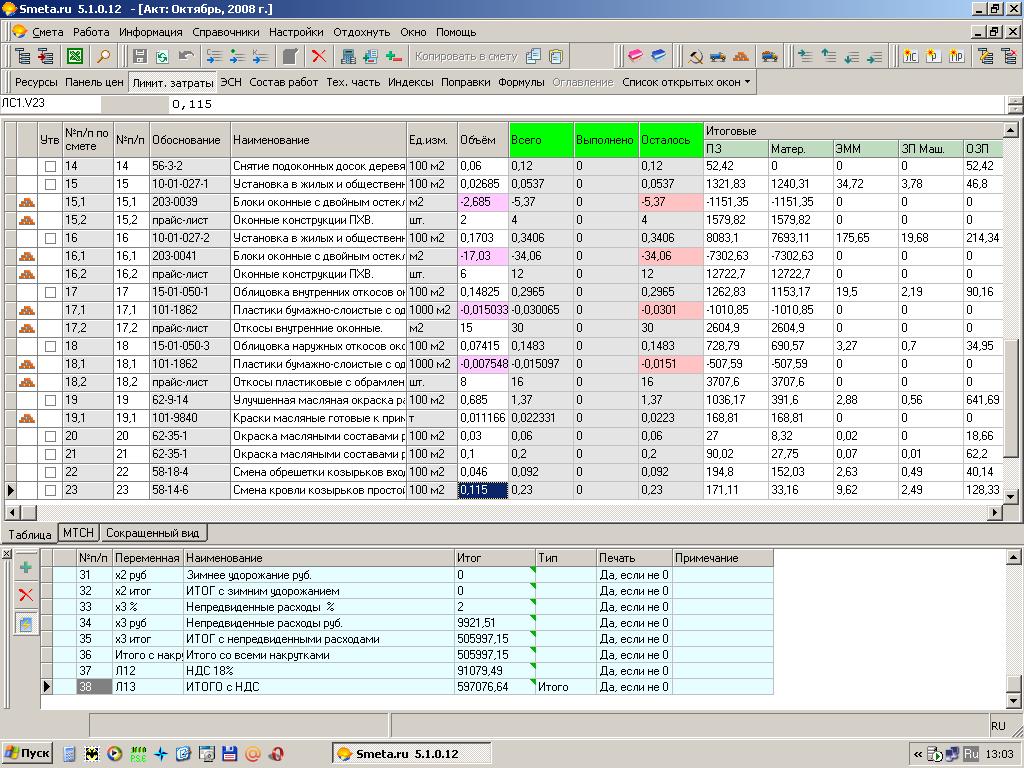
Task: Add a row with the green plus
Action: tap(25, 567)
